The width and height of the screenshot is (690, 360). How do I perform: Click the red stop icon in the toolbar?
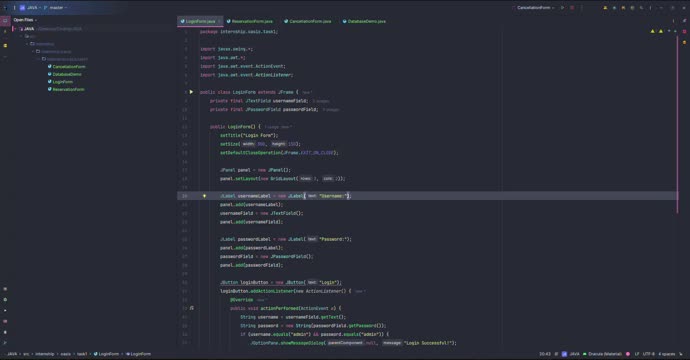[572, 7]
